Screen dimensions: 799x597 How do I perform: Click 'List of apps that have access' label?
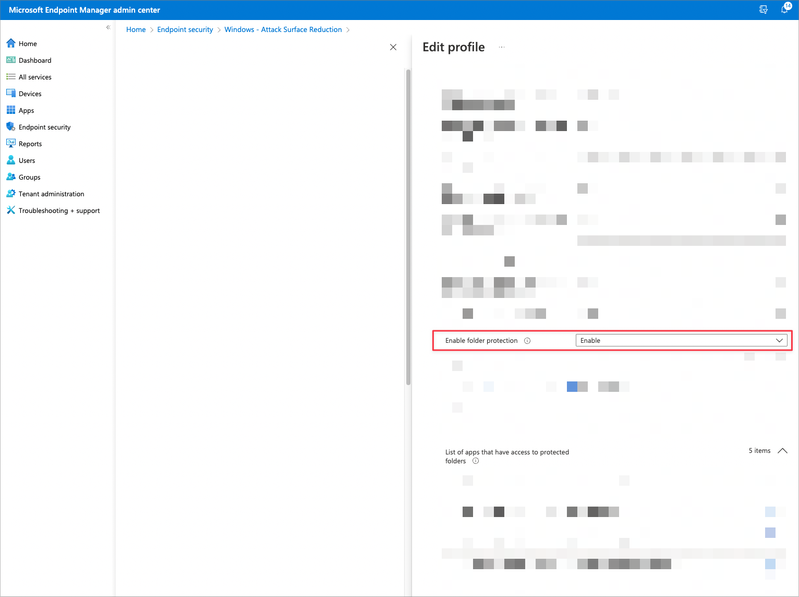pos(507,456)
